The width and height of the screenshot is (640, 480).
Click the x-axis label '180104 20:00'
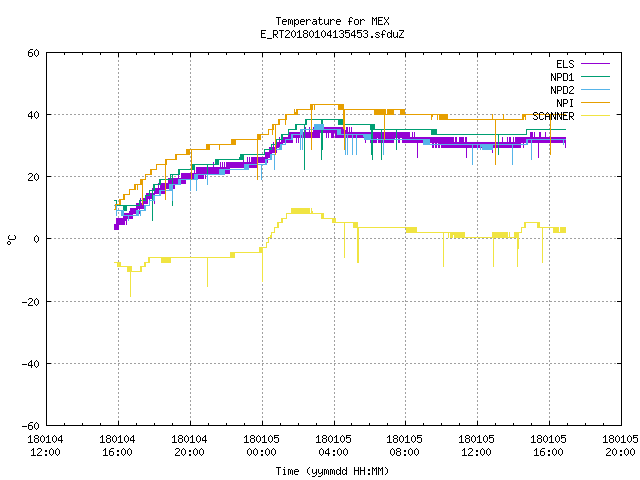[x=189, y=446]
